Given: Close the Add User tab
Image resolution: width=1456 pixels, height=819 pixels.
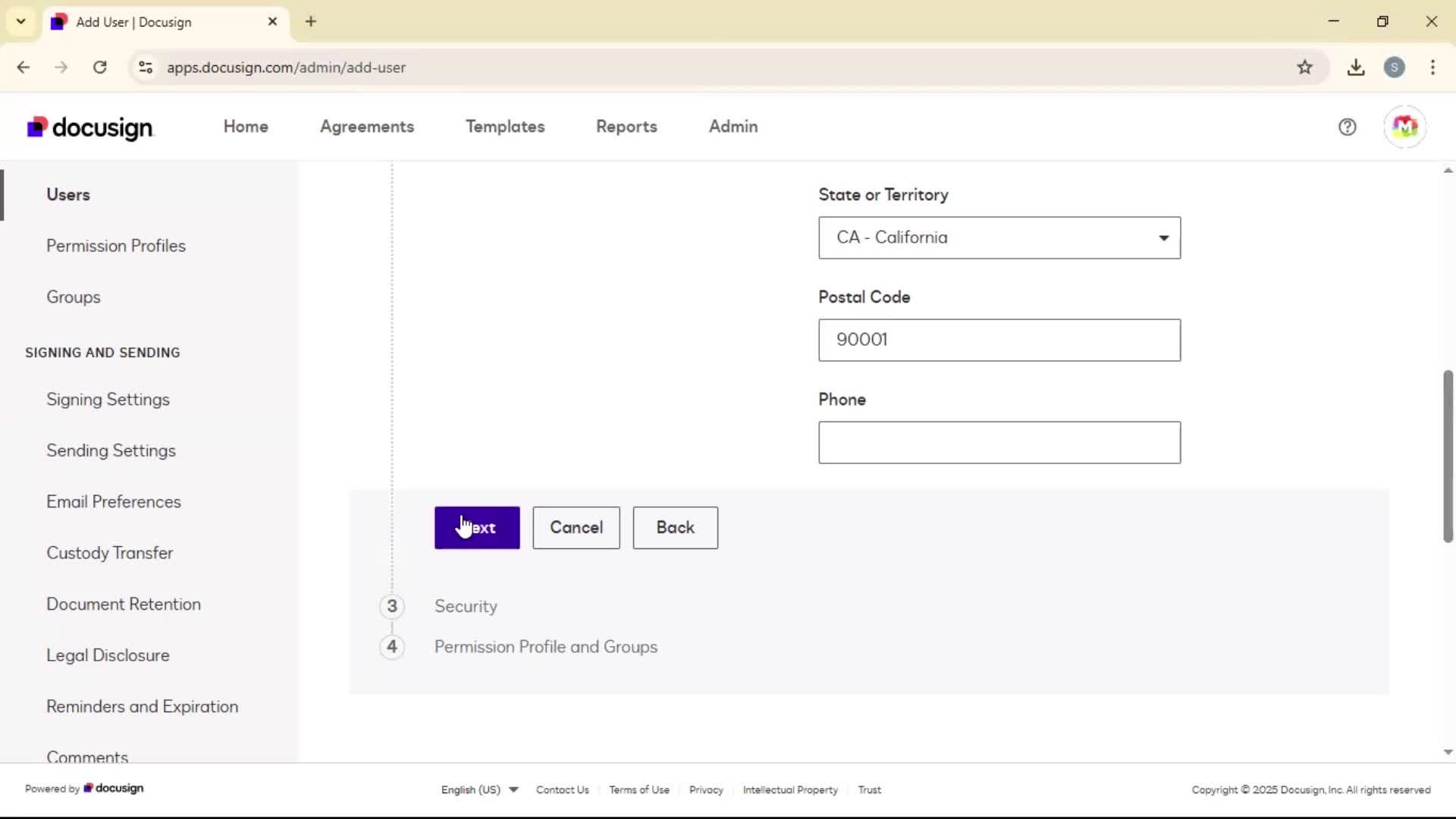Looking at the screenshot, I should click(x=272, y=22).
